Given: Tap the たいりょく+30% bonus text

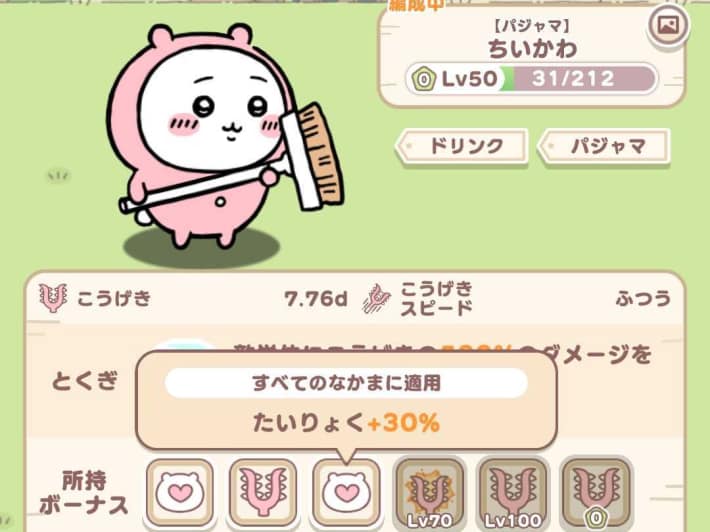Looking at the screenshot, I should click(x=346, y=422).
